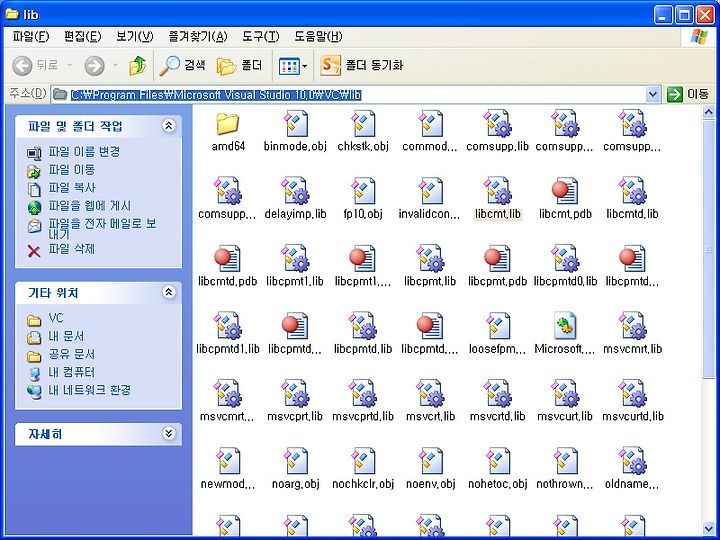Click 파일 이름 변경 rename link

coord(84,152)
